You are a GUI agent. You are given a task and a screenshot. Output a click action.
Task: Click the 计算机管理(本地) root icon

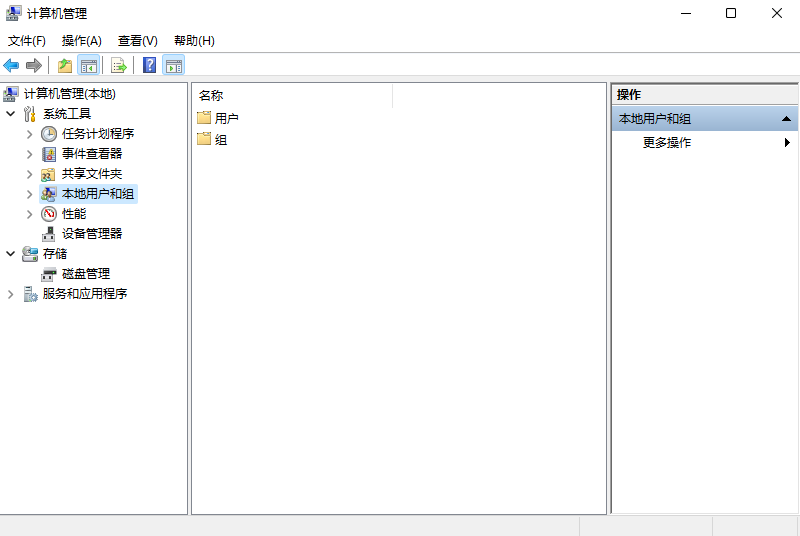[11, 94]
